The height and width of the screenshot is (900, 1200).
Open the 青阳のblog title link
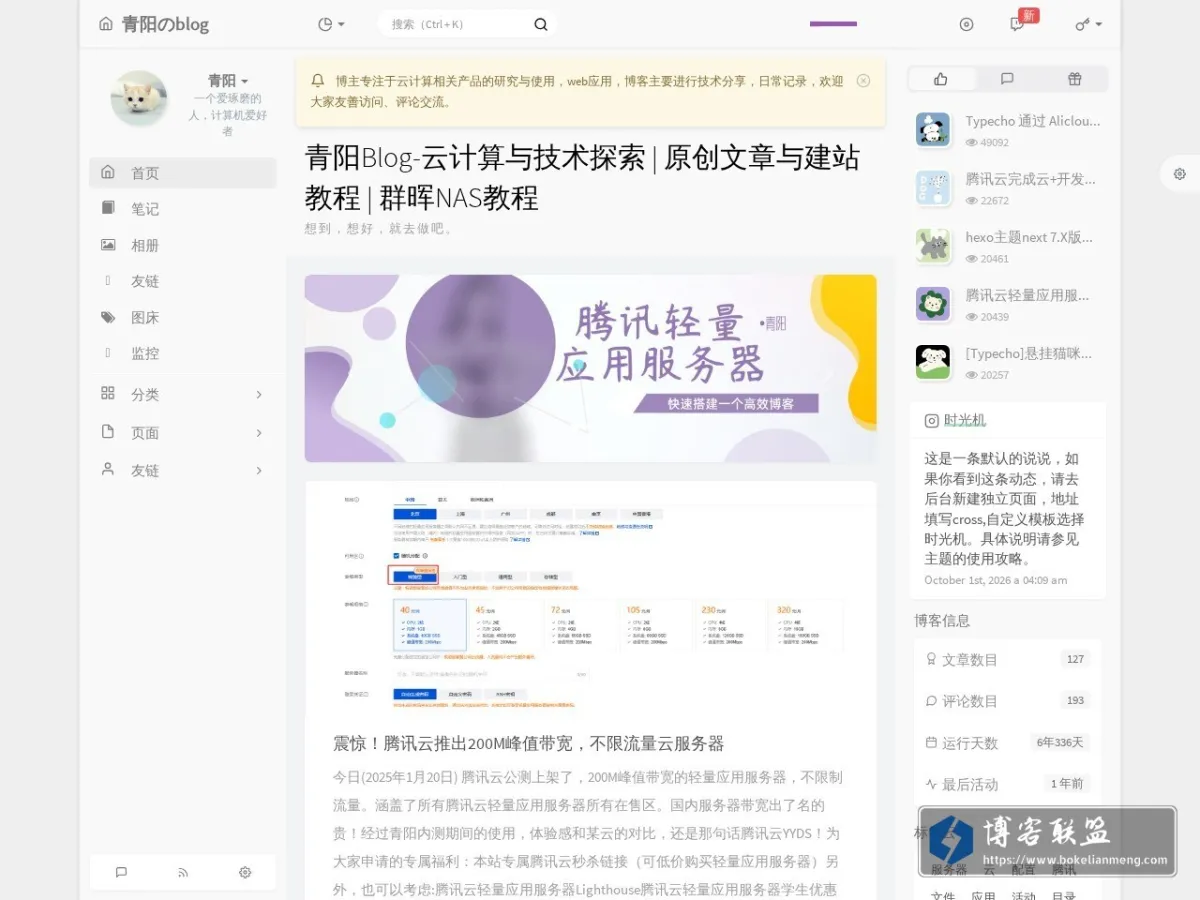[x=165, y=24]
